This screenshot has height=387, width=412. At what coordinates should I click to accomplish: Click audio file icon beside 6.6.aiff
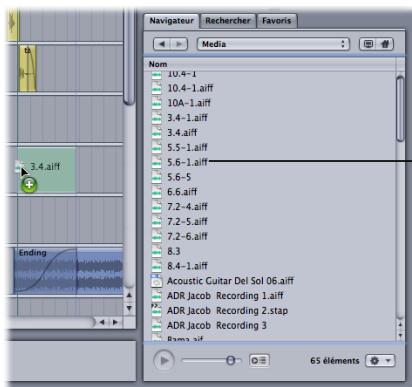[156, 192]
